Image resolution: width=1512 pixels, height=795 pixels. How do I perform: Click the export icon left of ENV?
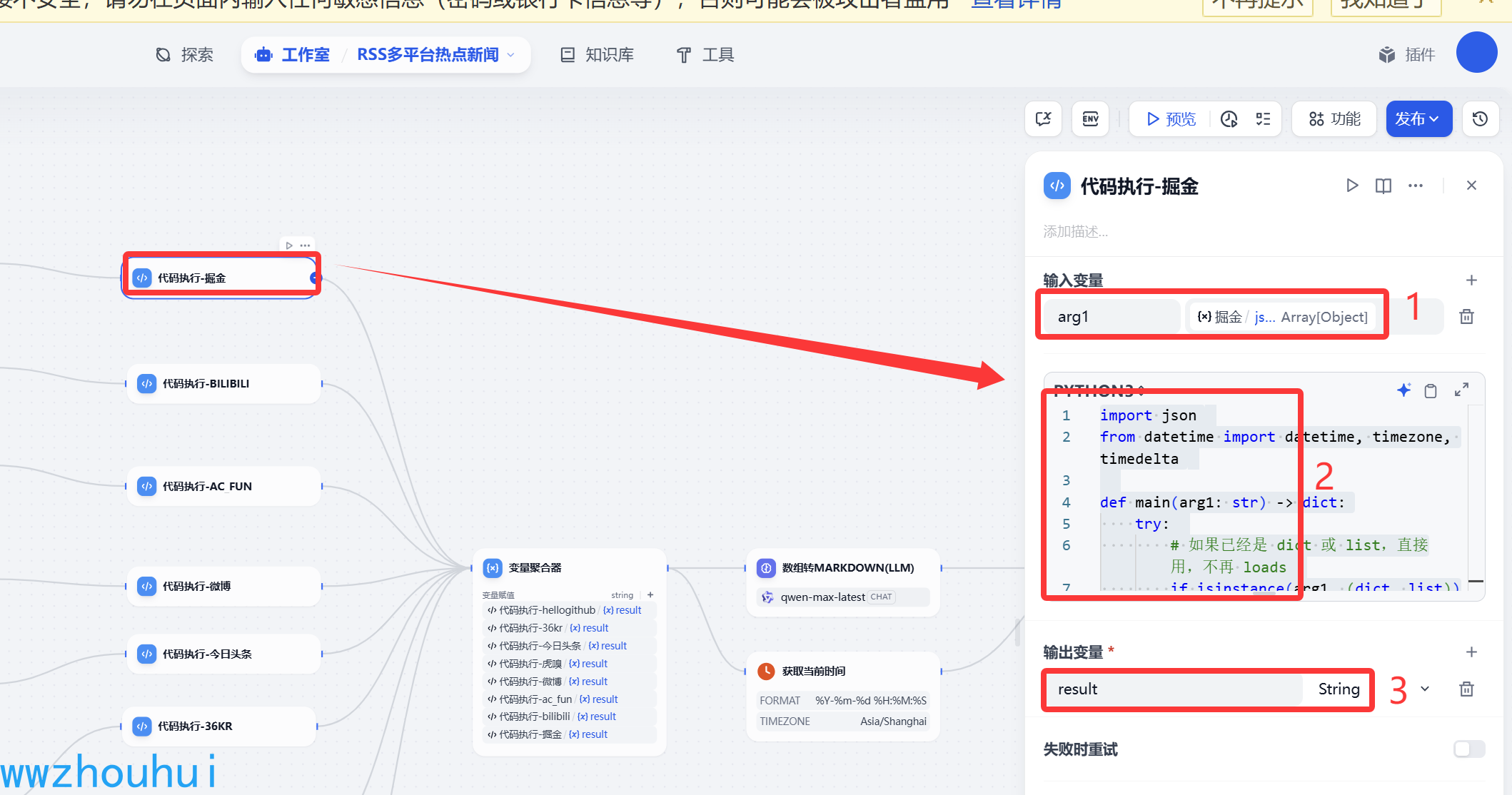point(1044,118)
